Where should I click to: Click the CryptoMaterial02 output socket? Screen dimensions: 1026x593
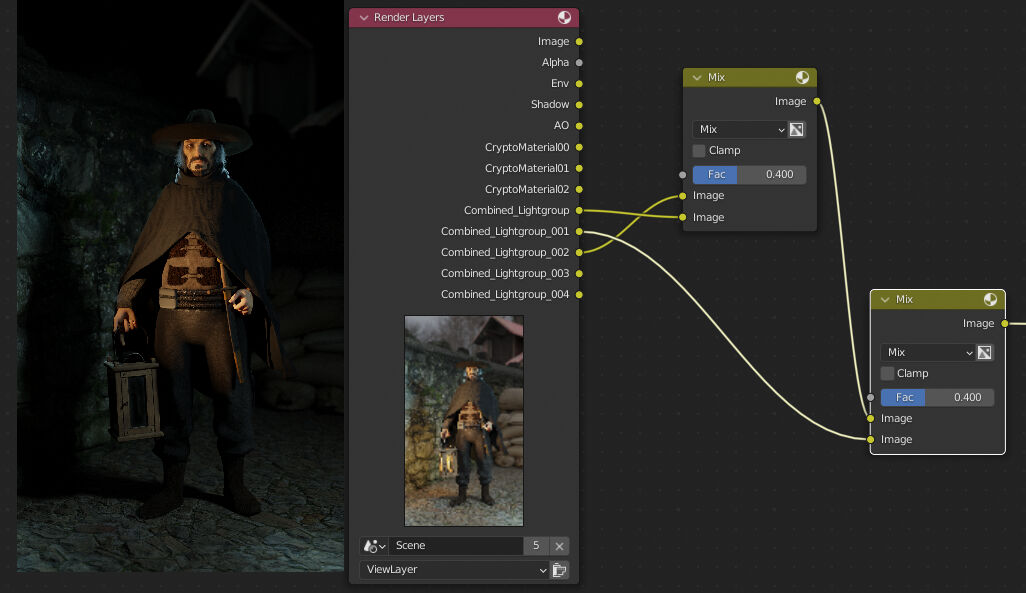point(579,189)
